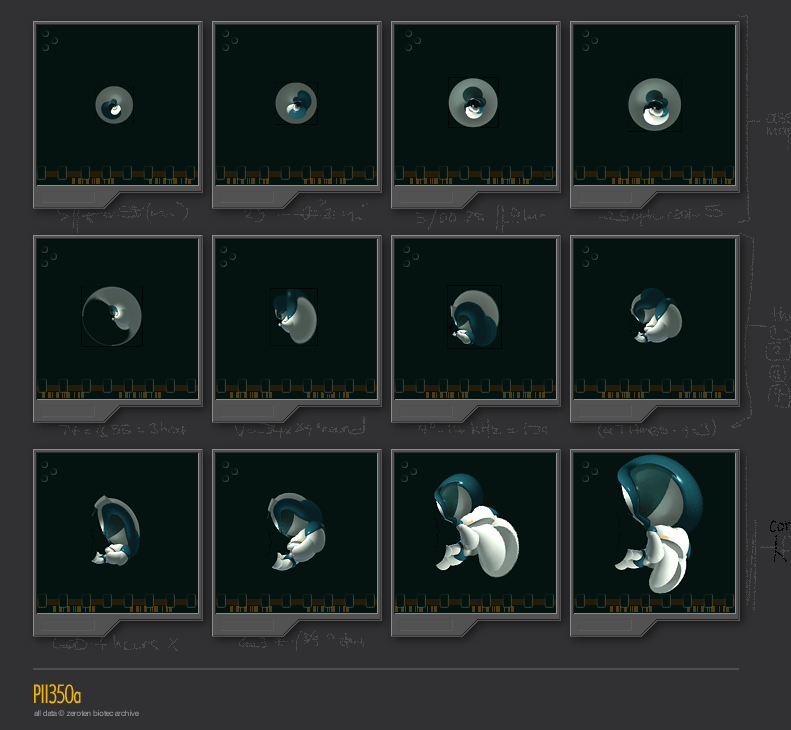Viewport: 791px width, 730px height.
Task: Click the three-circle icon in the first frame
Action: pos(49,40)
